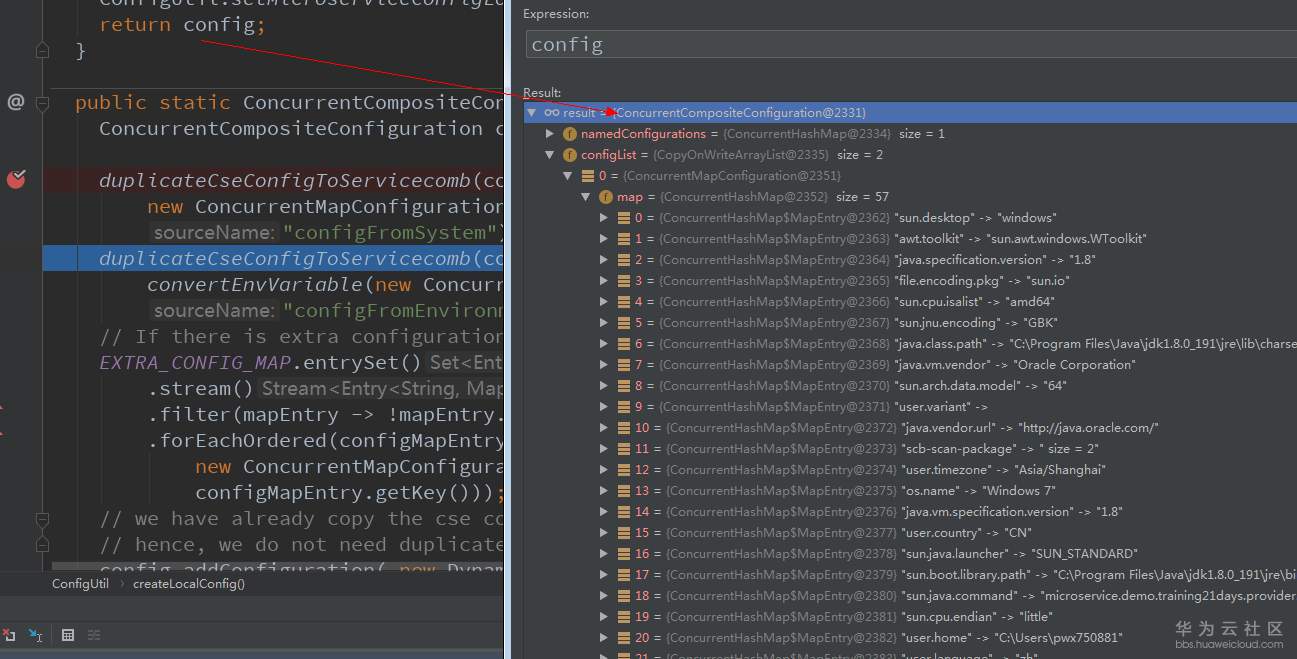This screenshot has height=659, width=1297.
Task: Click the size = 57 text on map row
Action: [x=862, y=197]
